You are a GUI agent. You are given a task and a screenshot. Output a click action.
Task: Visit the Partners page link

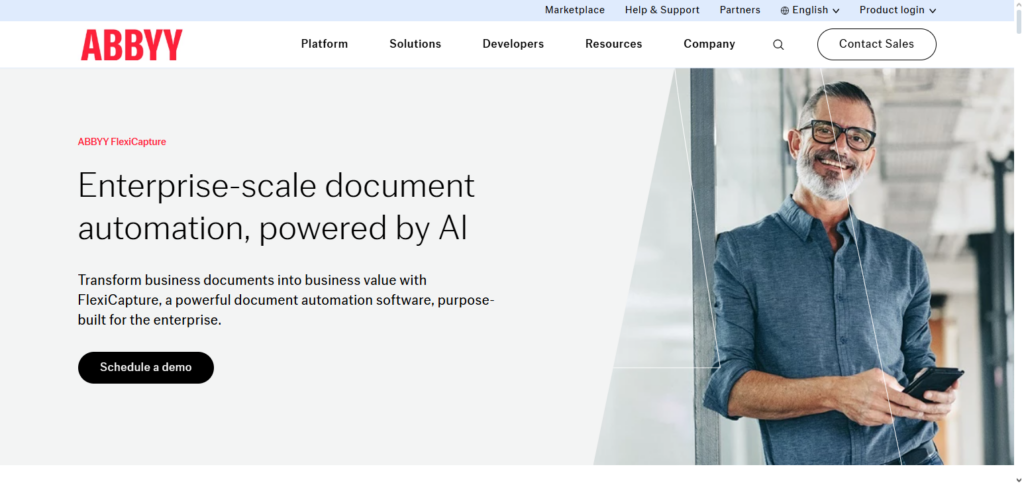point(740,10)
